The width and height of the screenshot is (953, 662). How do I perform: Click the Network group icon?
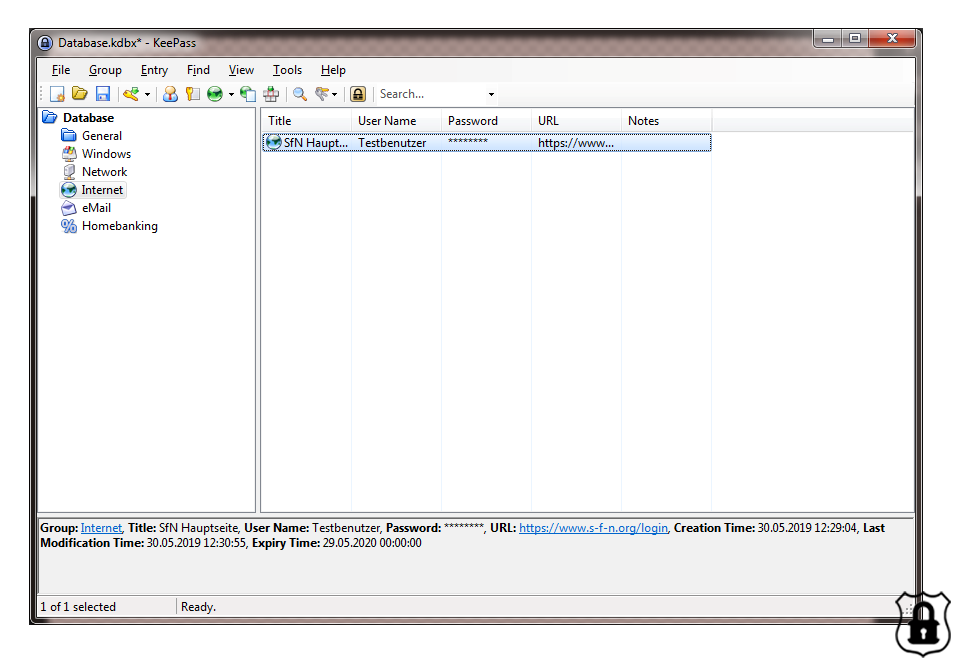tap(69, 172)
